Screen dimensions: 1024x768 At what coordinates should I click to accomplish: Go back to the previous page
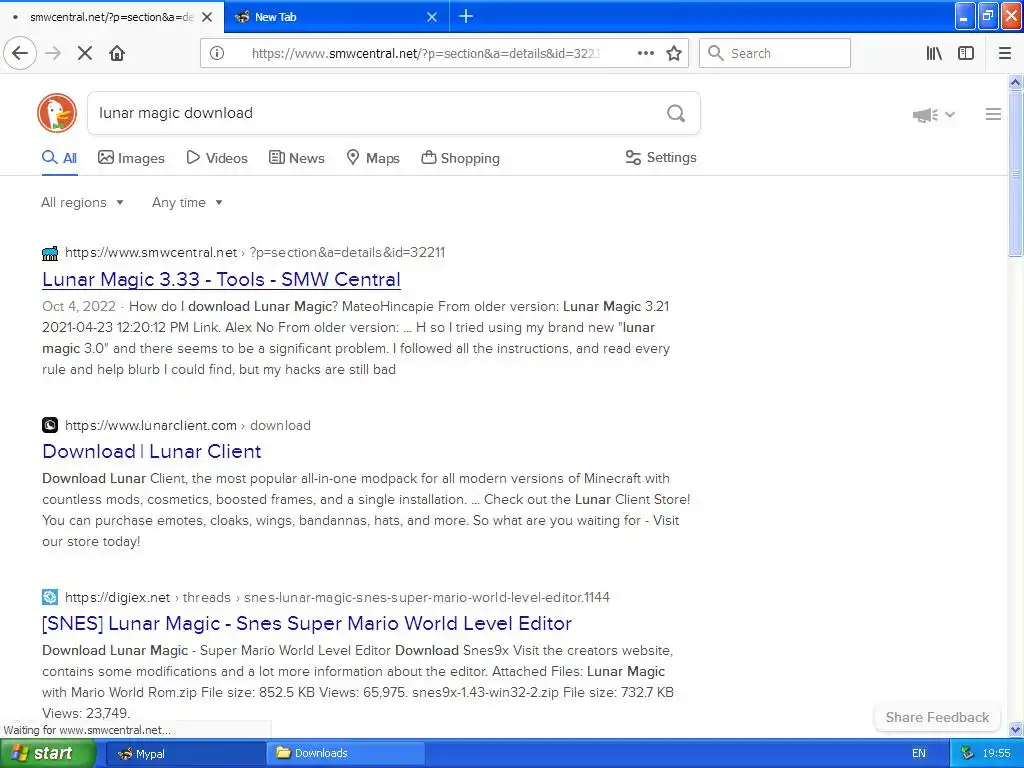[20, 53]
